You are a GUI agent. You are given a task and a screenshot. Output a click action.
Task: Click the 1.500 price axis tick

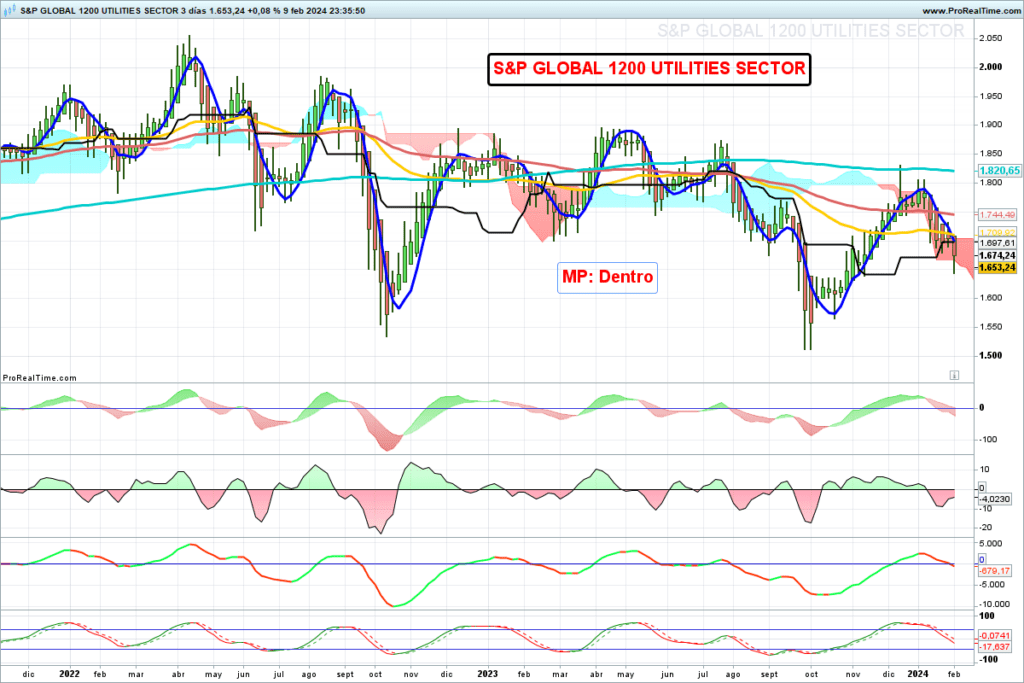pos(991,356)
